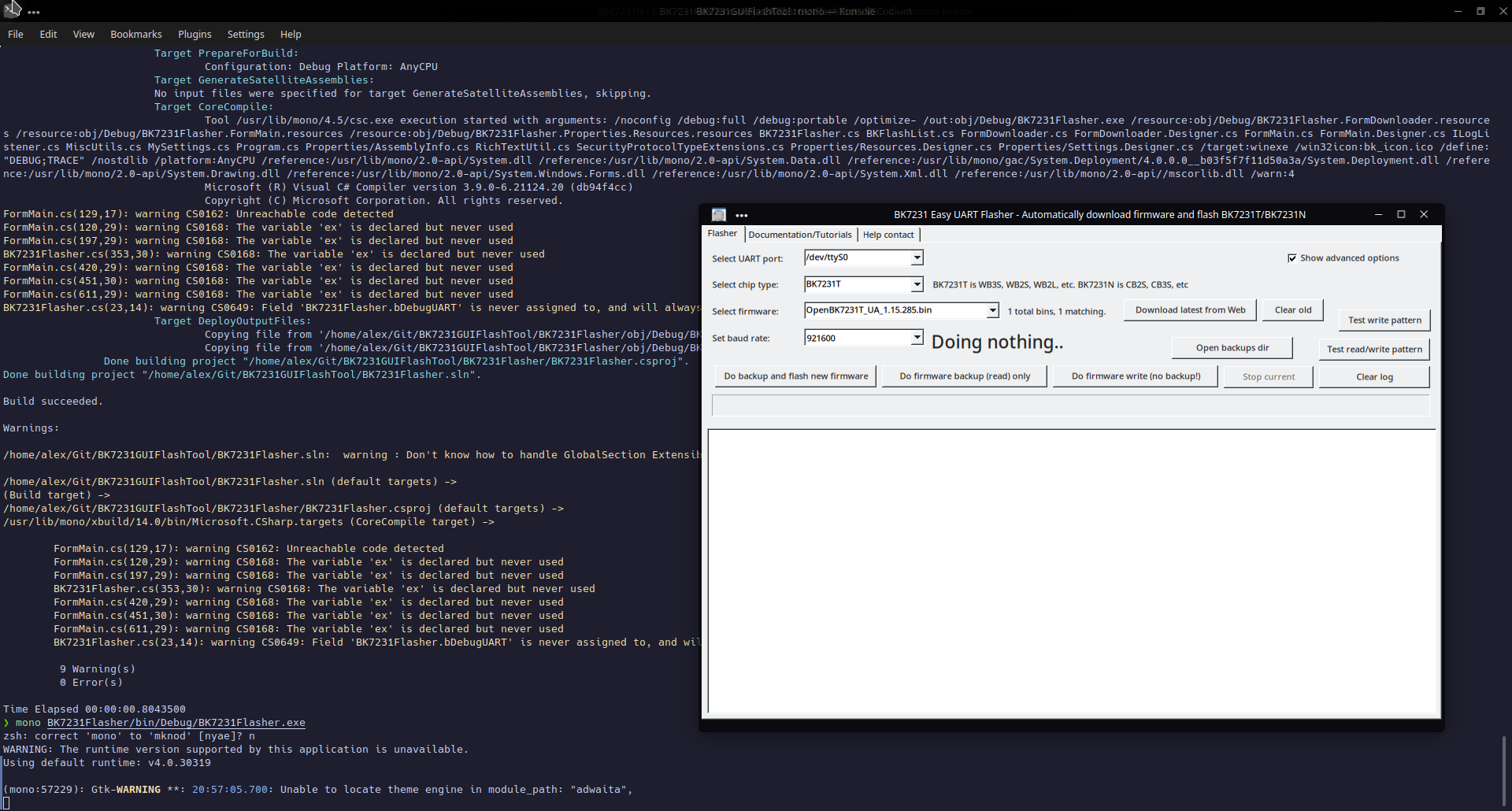Maximize the BK7231 Flasher window

pyautogui.click(x=1401, y=214)
